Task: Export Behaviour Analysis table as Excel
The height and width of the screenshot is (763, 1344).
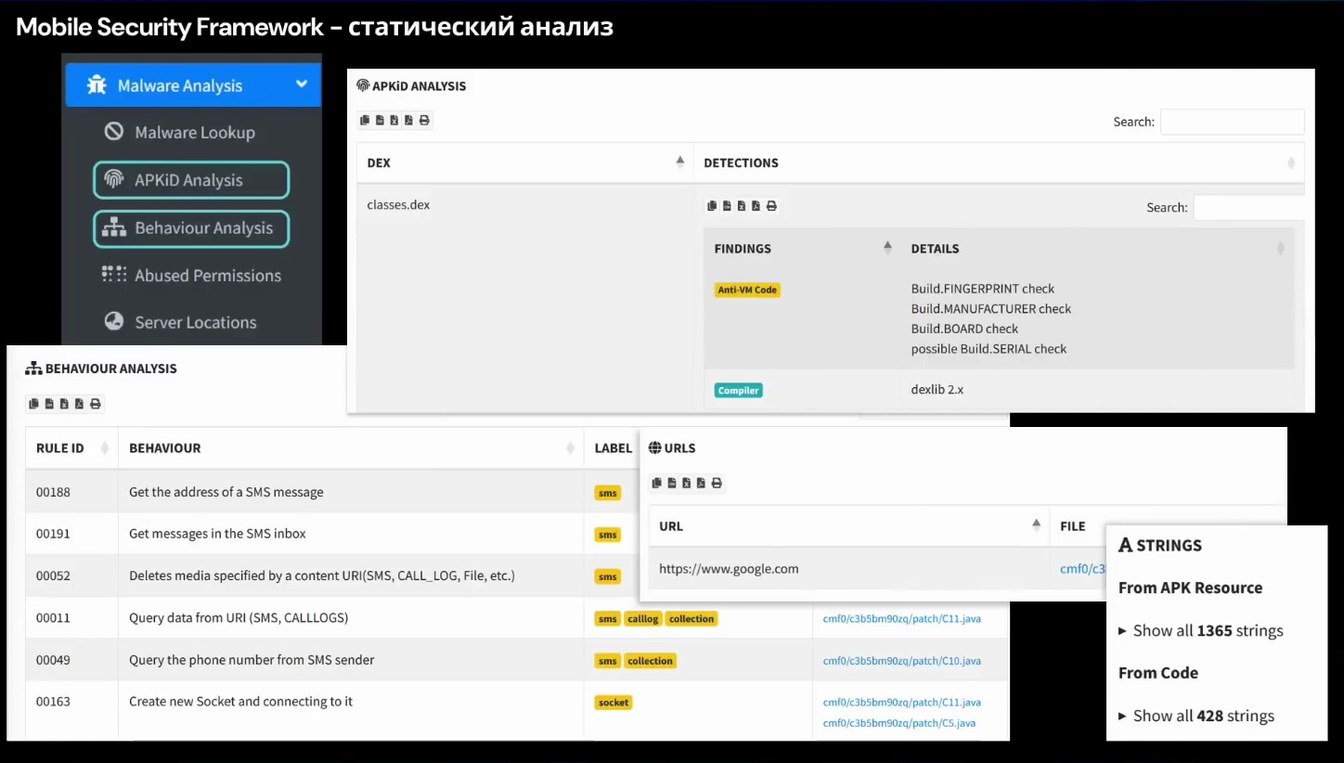Action: point(64,404)
